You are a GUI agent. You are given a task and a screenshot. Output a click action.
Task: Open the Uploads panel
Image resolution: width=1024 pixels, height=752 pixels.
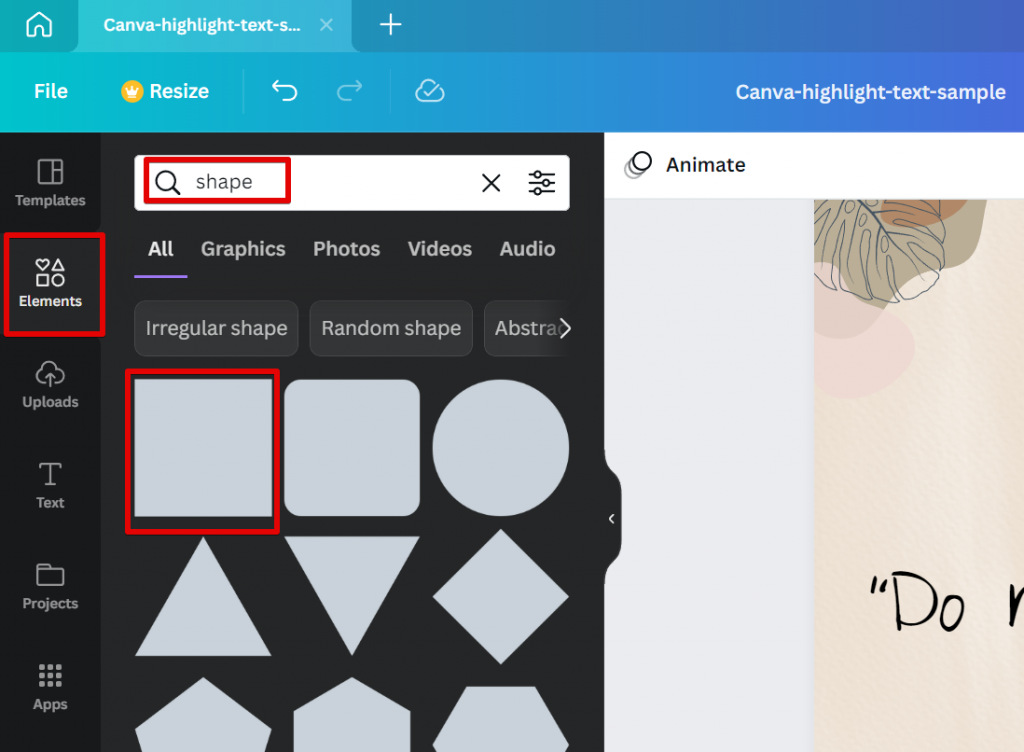pos(49,385)
